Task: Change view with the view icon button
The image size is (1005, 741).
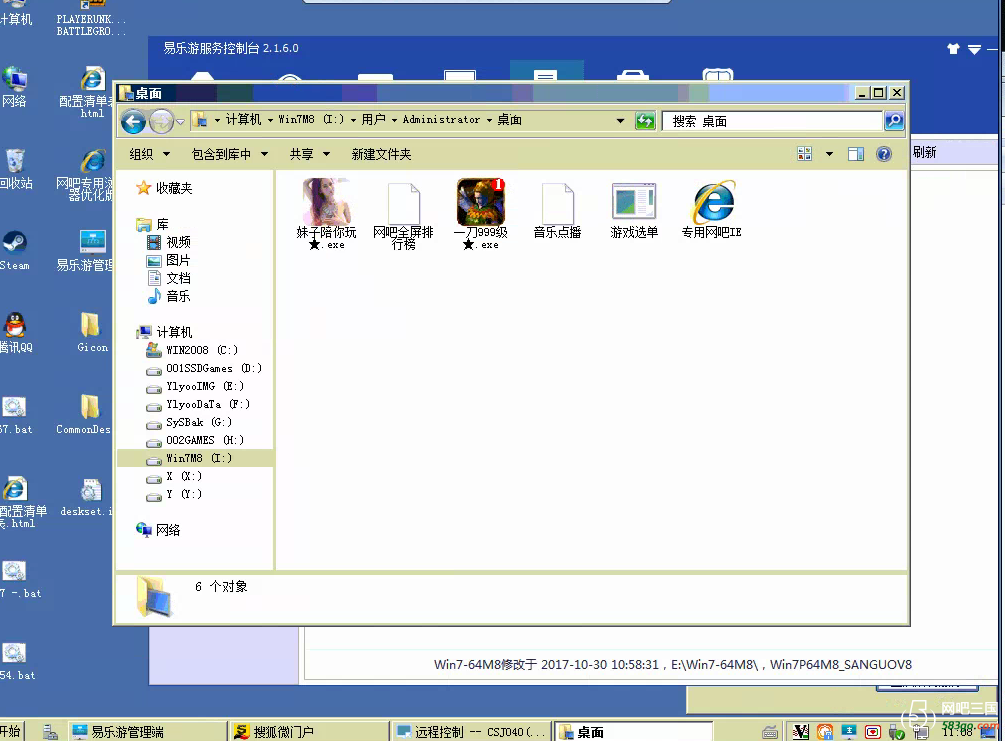Action: 804,154
